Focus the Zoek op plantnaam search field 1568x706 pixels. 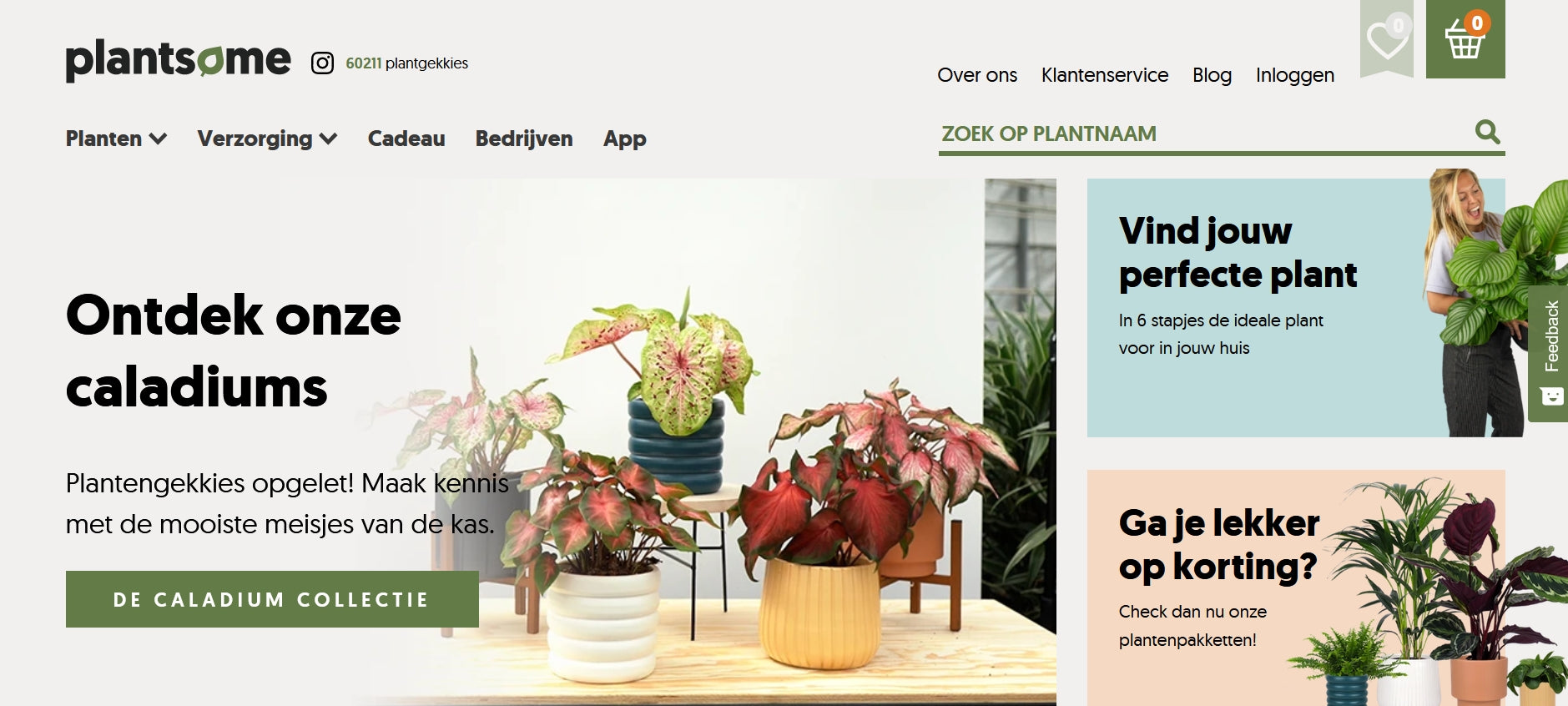coord(1206,134)
